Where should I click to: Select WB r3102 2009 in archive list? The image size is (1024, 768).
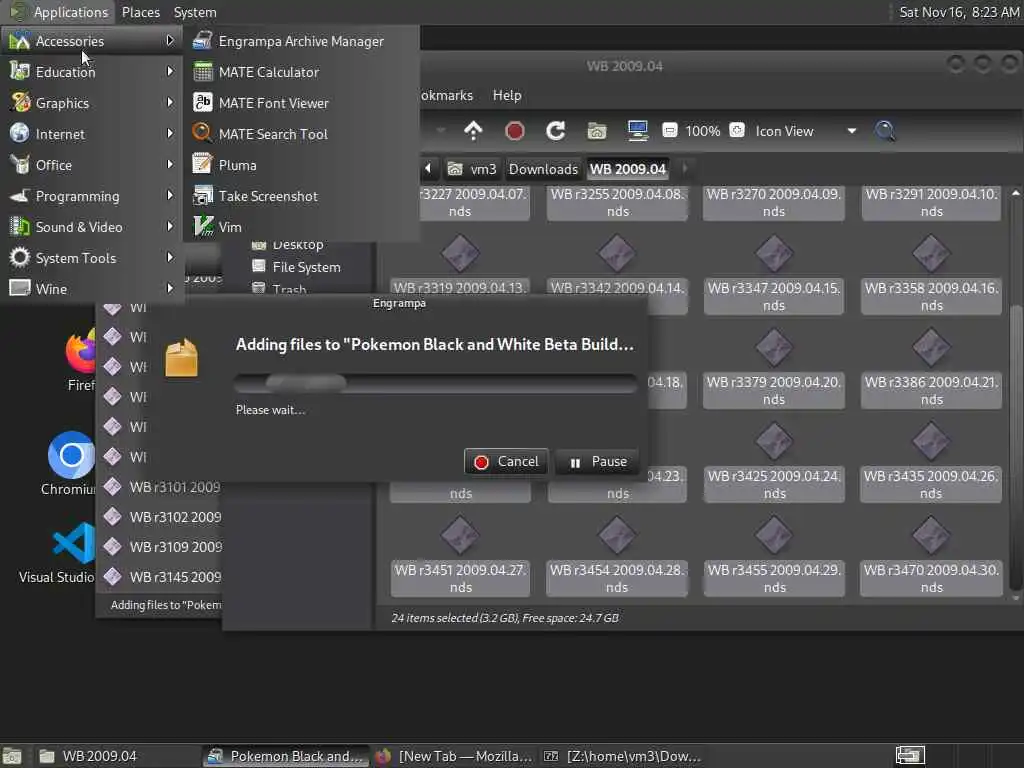(x=162, y=517)
